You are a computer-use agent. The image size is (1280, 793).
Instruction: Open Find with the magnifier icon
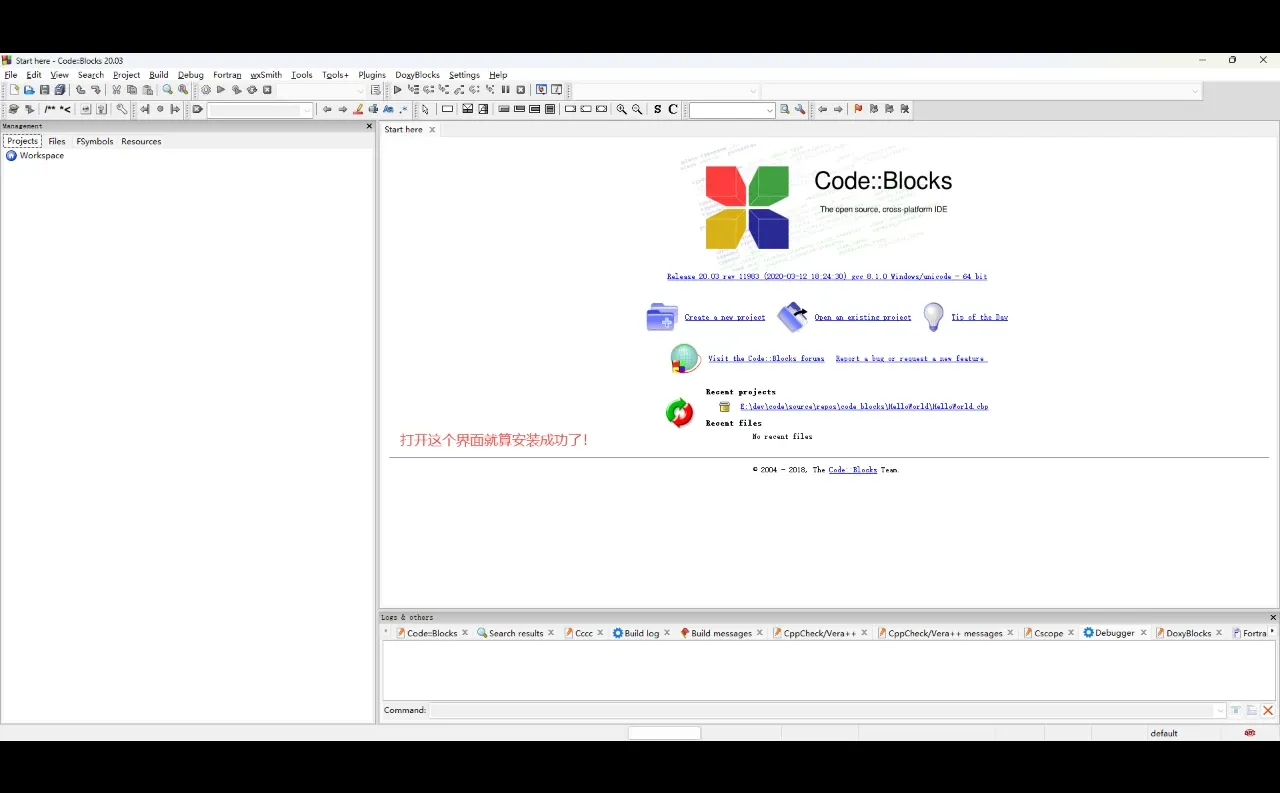[168, 90]
